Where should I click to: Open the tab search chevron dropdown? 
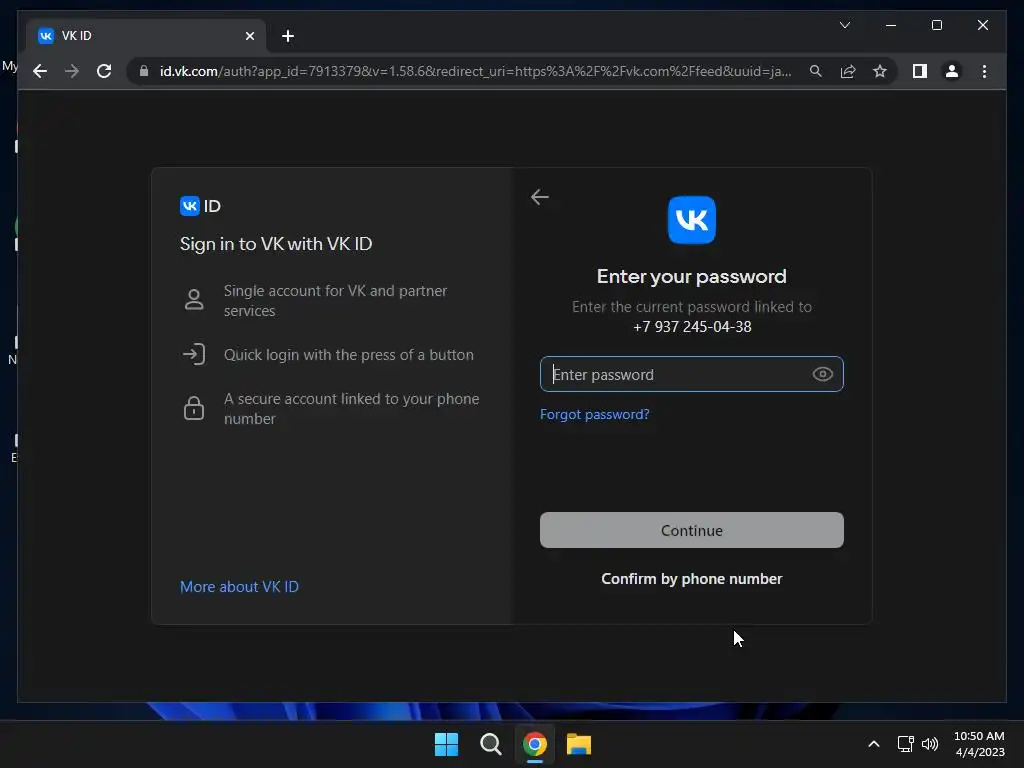click(844, 25)
